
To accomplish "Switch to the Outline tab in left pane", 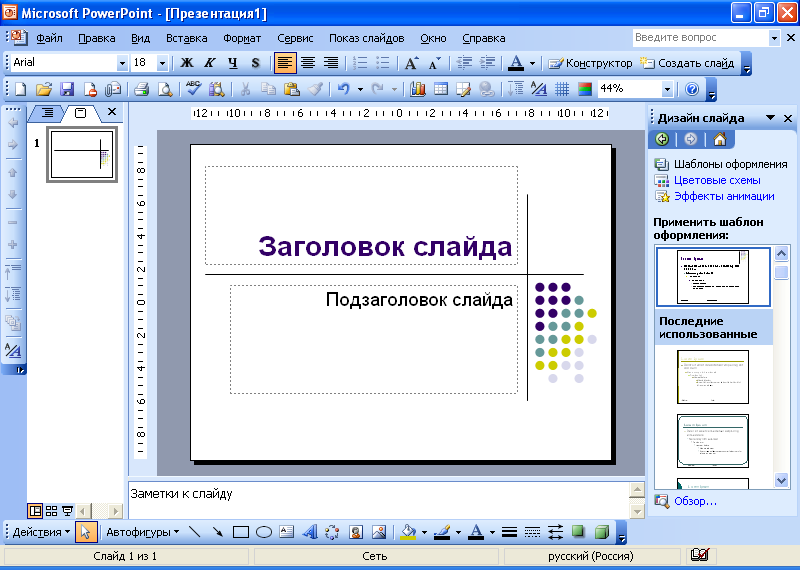I will (47, 113).
